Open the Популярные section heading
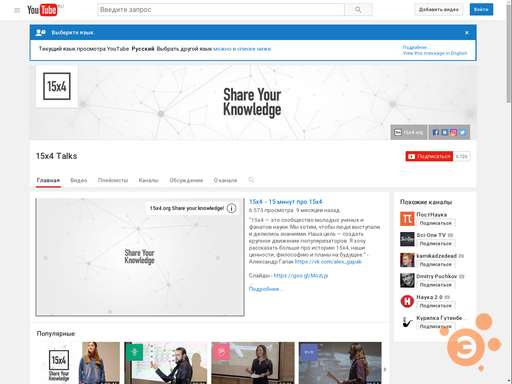512x384 pixels. [56, 334]
